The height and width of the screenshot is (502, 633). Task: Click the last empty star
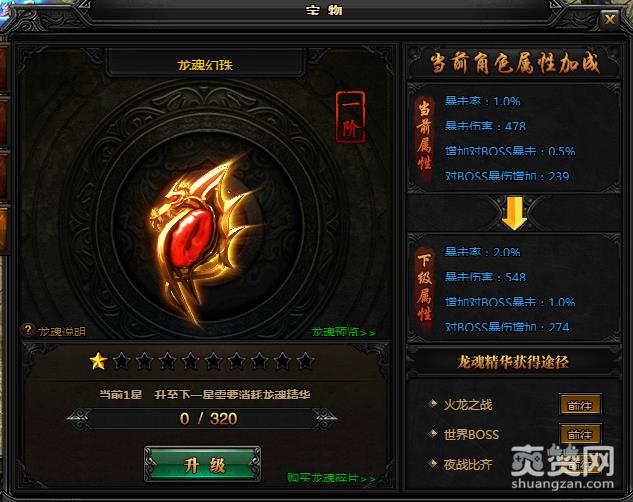(x=306, y=361)
